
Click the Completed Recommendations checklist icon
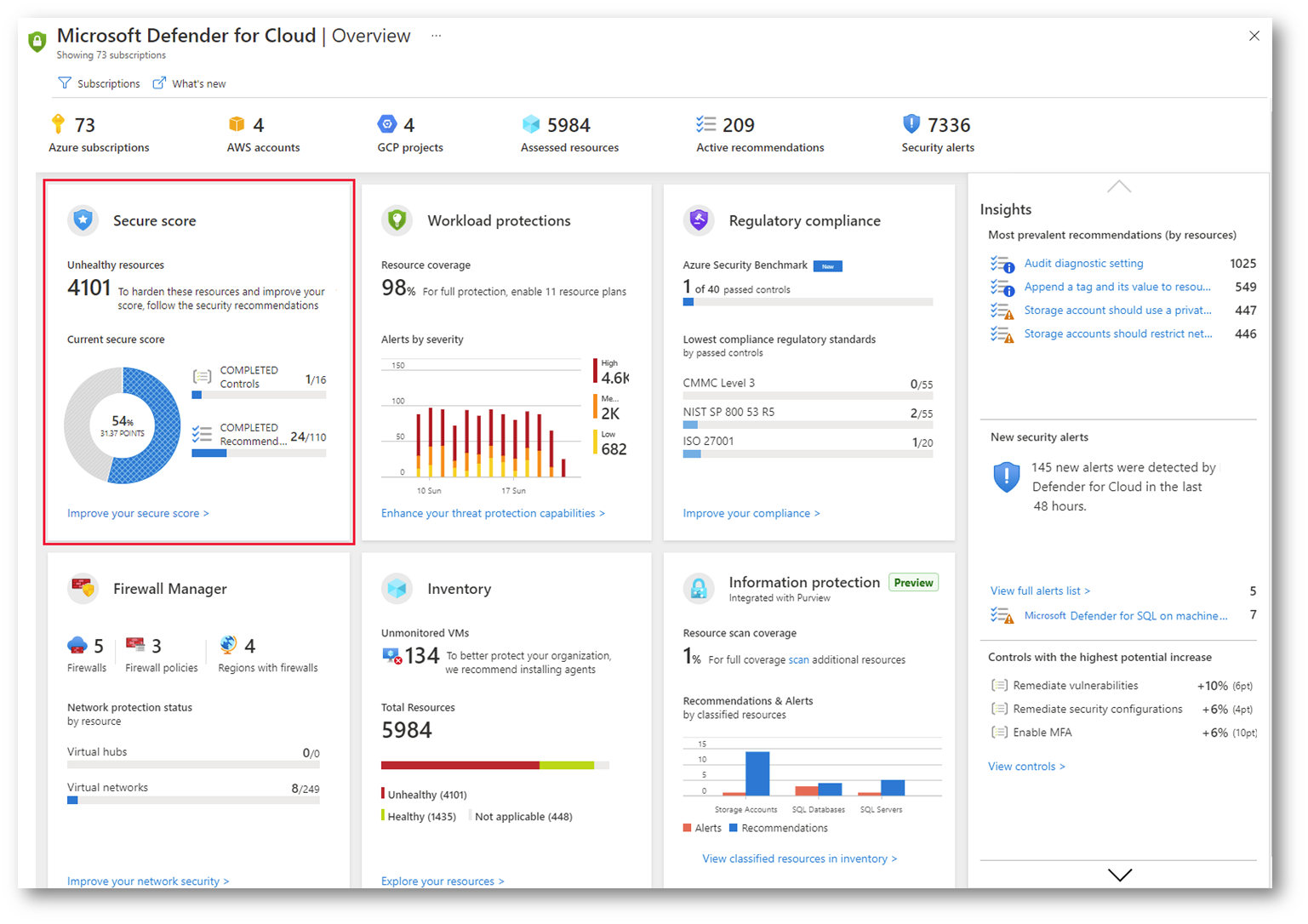(x=202, y=434)
